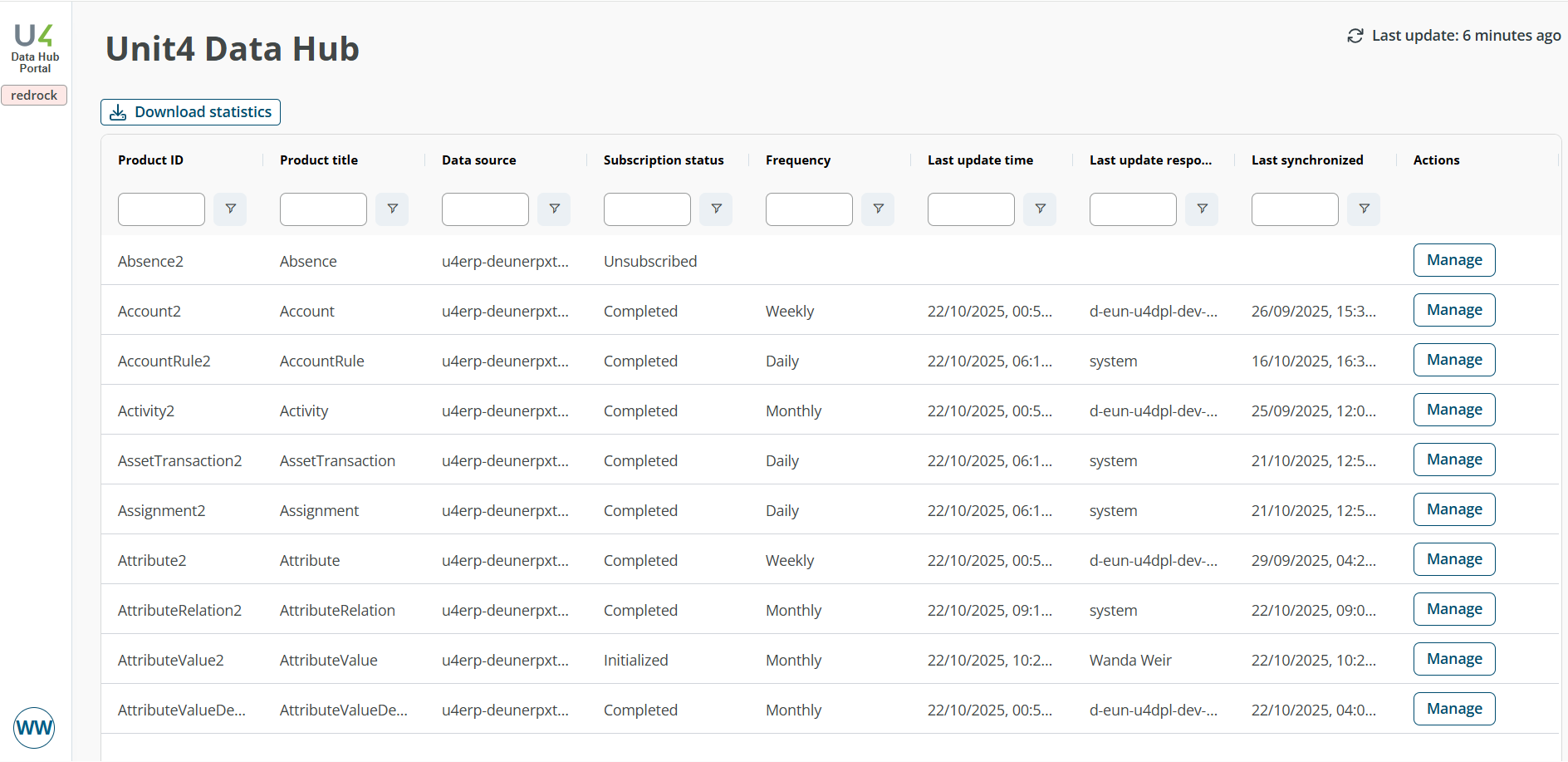Viewport: 1568px width, 762px height.
Task: Open filter for Last synchronized column
Action: [x=1363, y=209]
